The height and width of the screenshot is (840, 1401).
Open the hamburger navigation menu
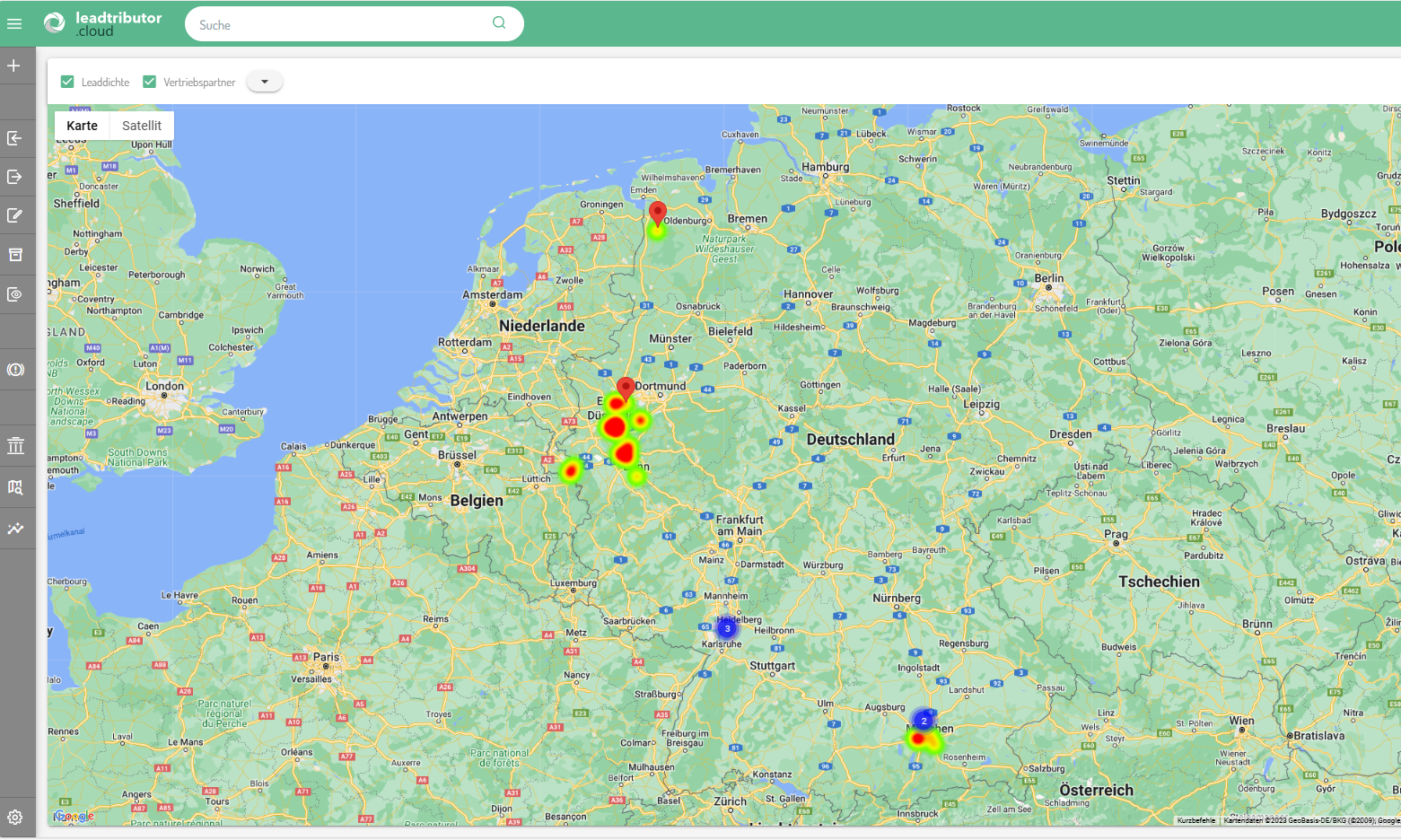tap(14, 24)
